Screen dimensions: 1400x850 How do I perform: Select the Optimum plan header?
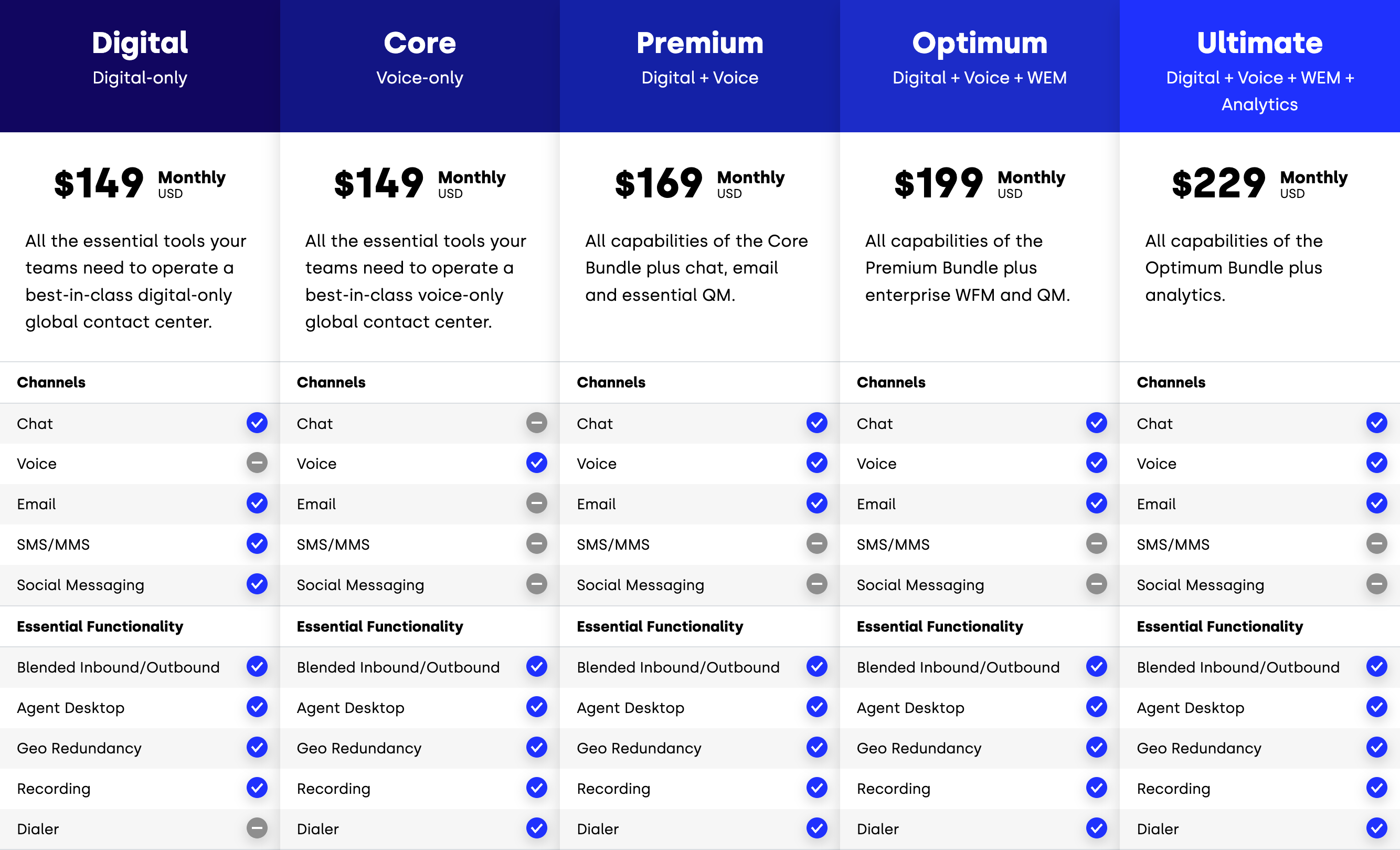980,66
